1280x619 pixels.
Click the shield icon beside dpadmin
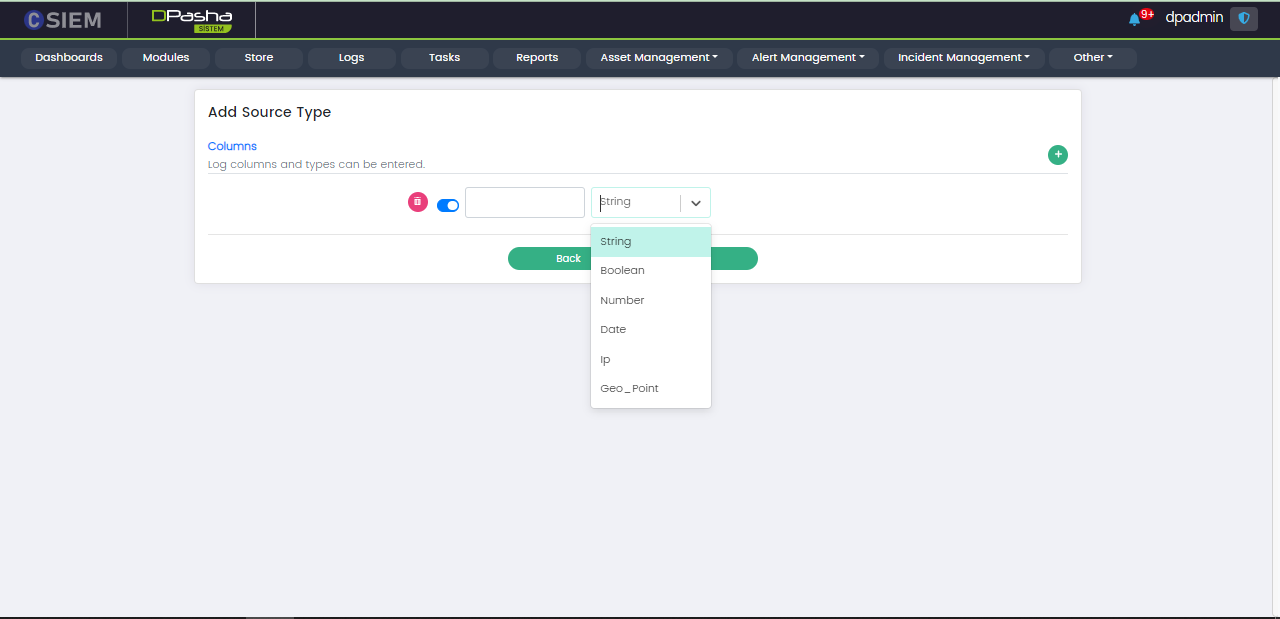pos(1244,18)
